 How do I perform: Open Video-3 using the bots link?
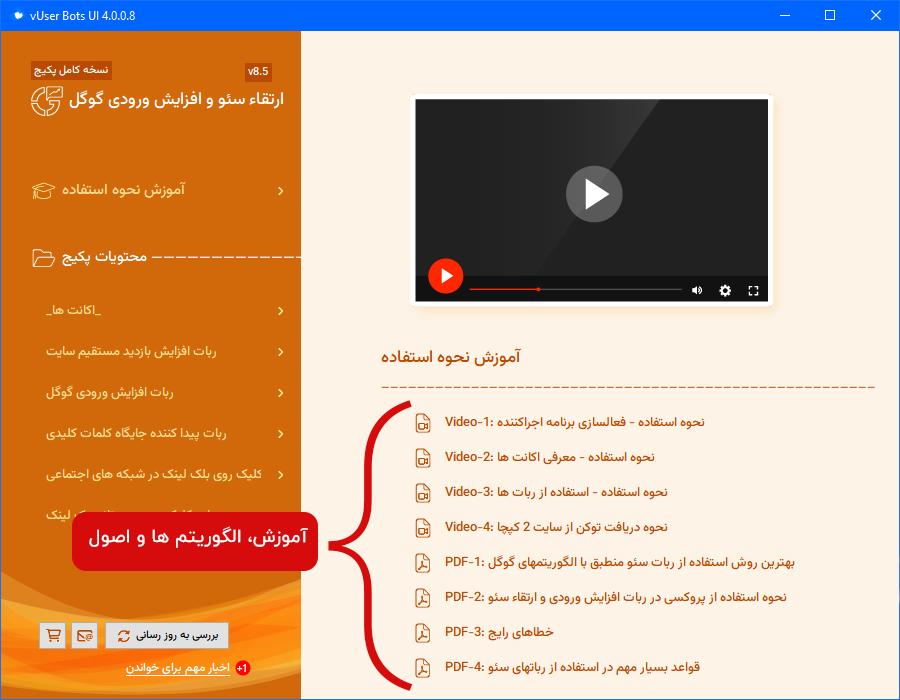556,492
